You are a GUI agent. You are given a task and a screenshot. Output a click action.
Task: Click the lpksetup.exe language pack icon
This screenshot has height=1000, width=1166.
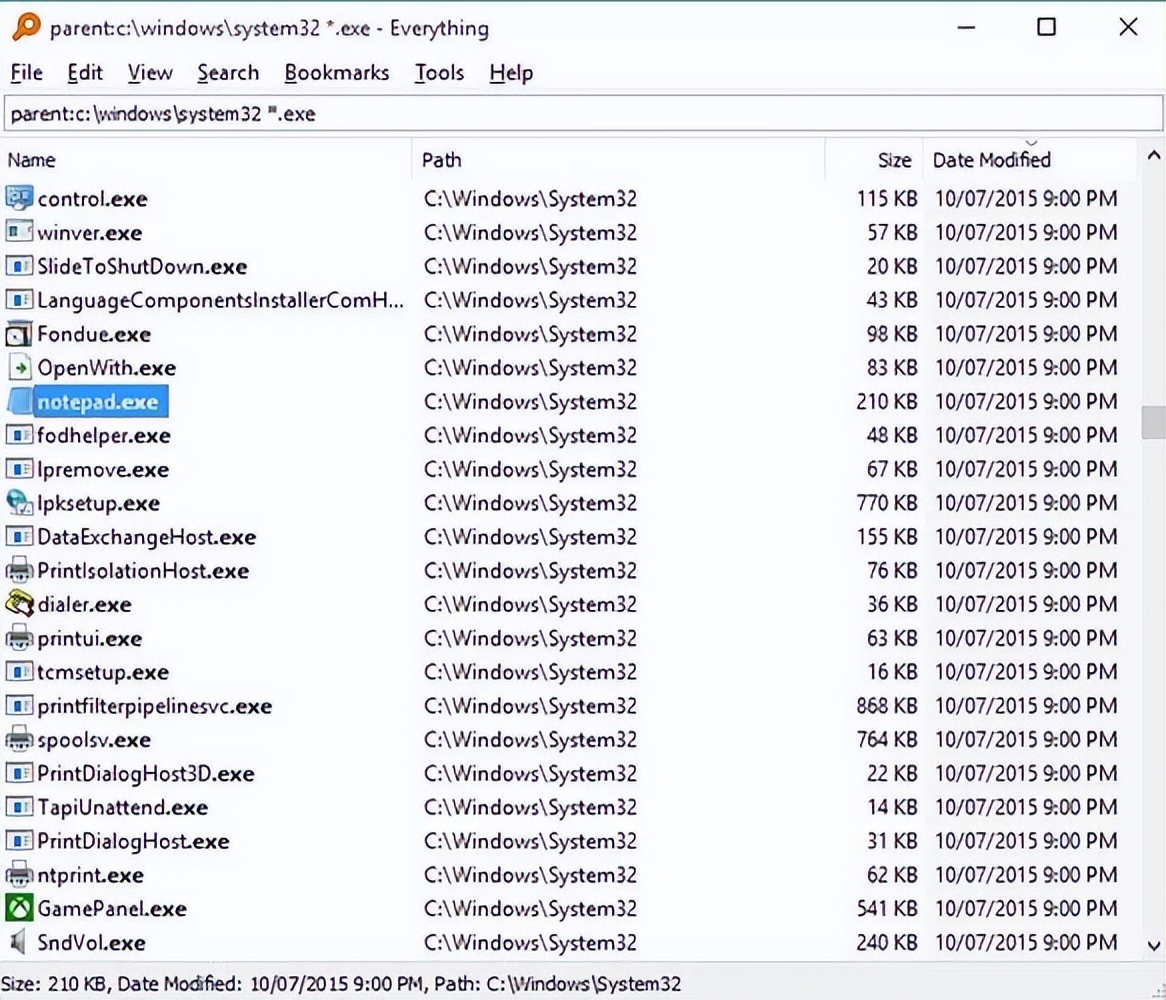coord(19,503)
